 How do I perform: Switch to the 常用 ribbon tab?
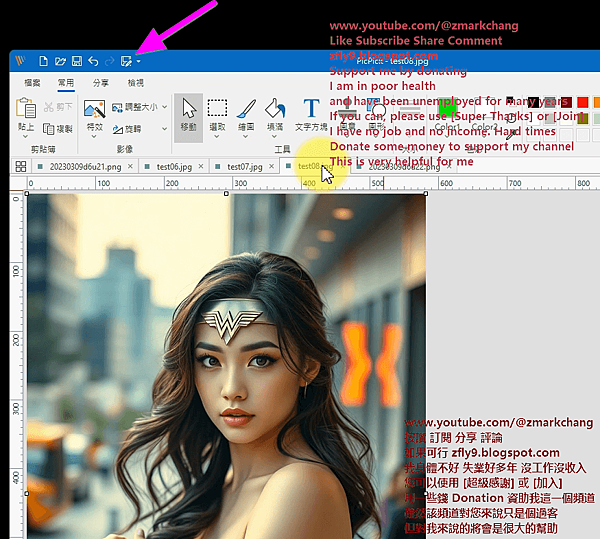click(66, 83)
